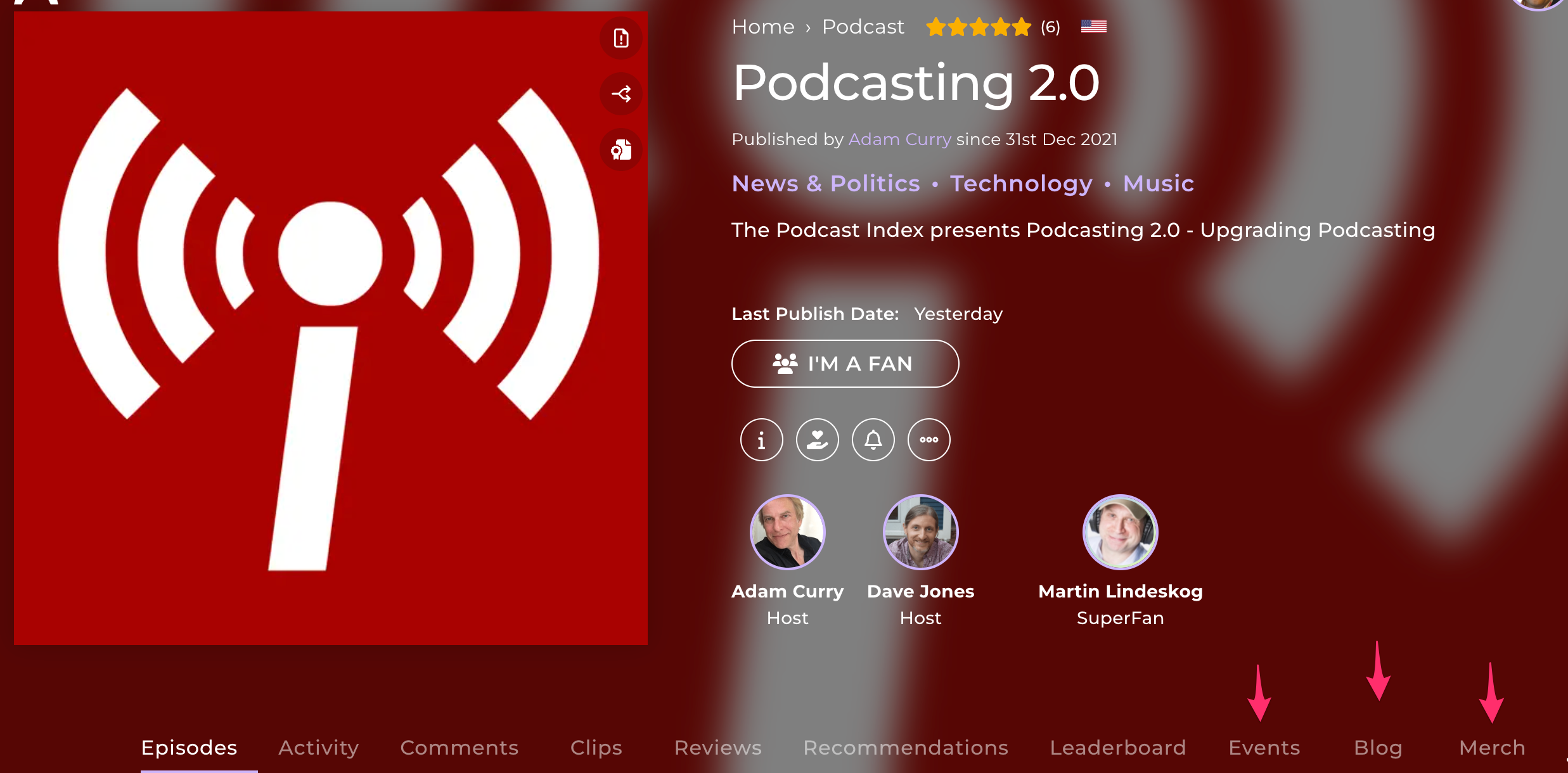Open Adam Curry publisher link
Image resolution: width=1568 pixels, height=773 pixels.
(899, 139)
